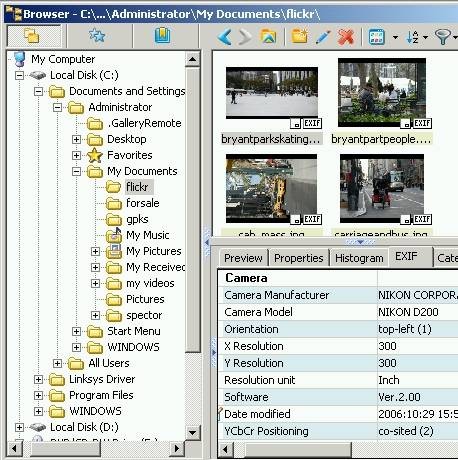The image size is (458, 460).
Task: Click EXIF badge on bryantpartpeople image
Action: 422,123
